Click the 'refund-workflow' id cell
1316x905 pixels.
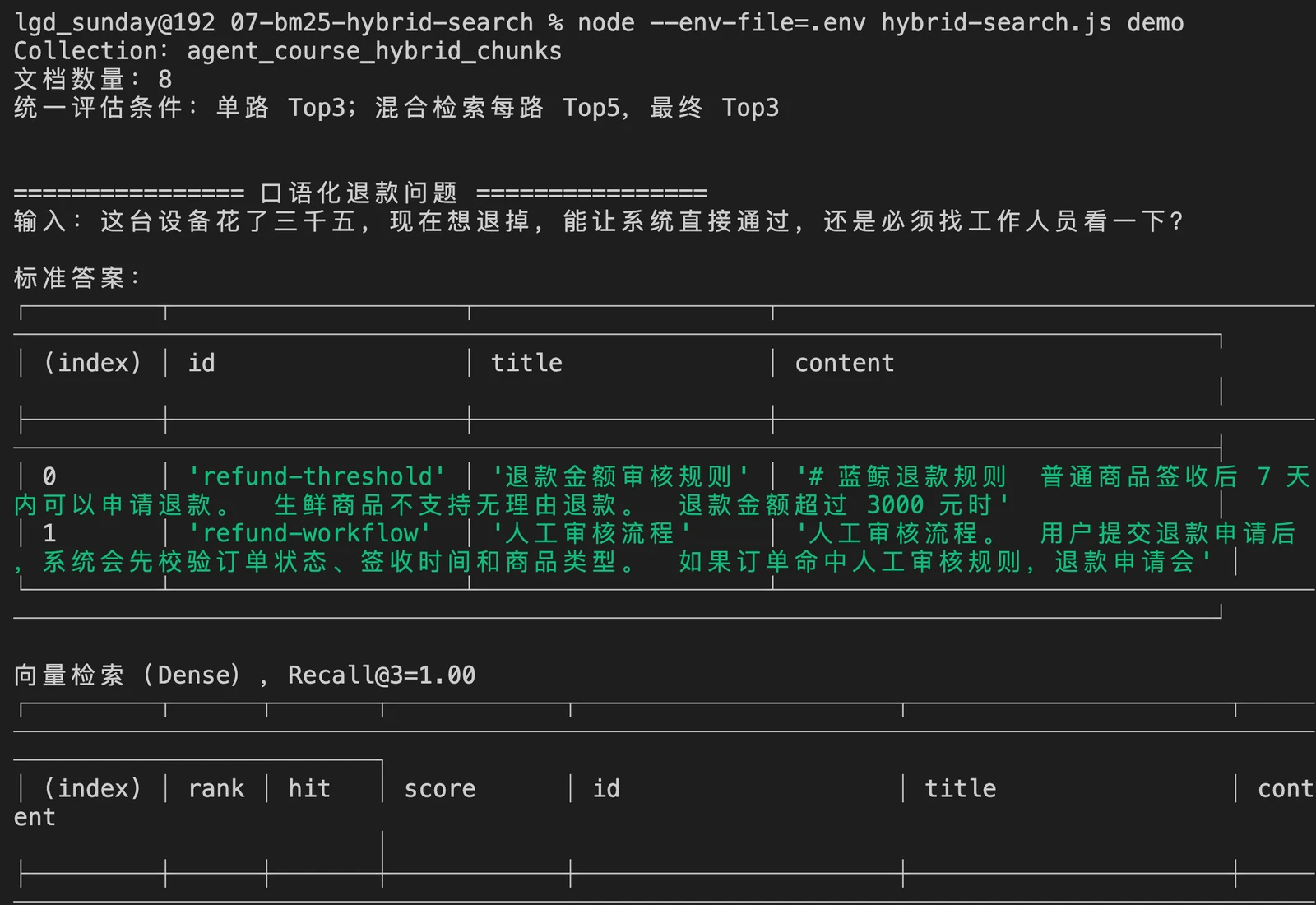tap(309, 533)
